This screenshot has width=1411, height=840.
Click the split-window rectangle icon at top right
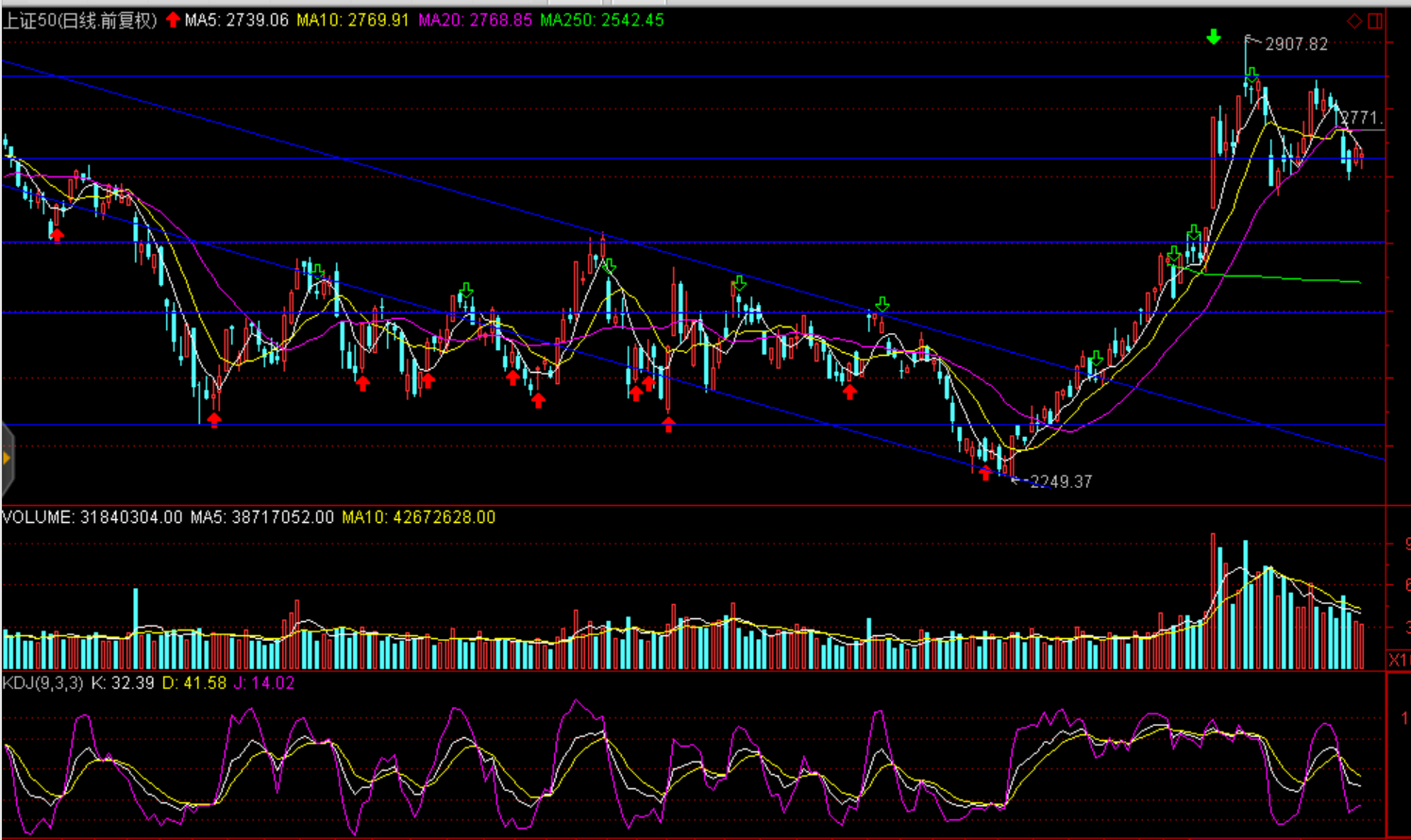tap(1376, 21)
